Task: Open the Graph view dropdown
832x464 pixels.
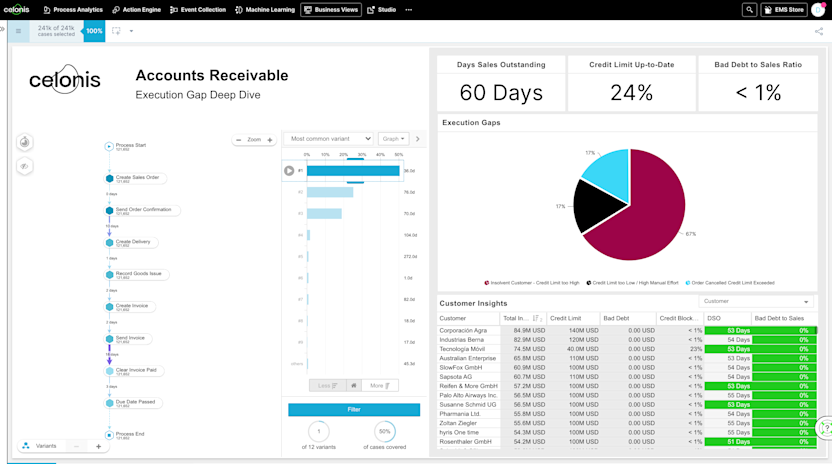Action: pyautogui.click(x=393, y=139)
